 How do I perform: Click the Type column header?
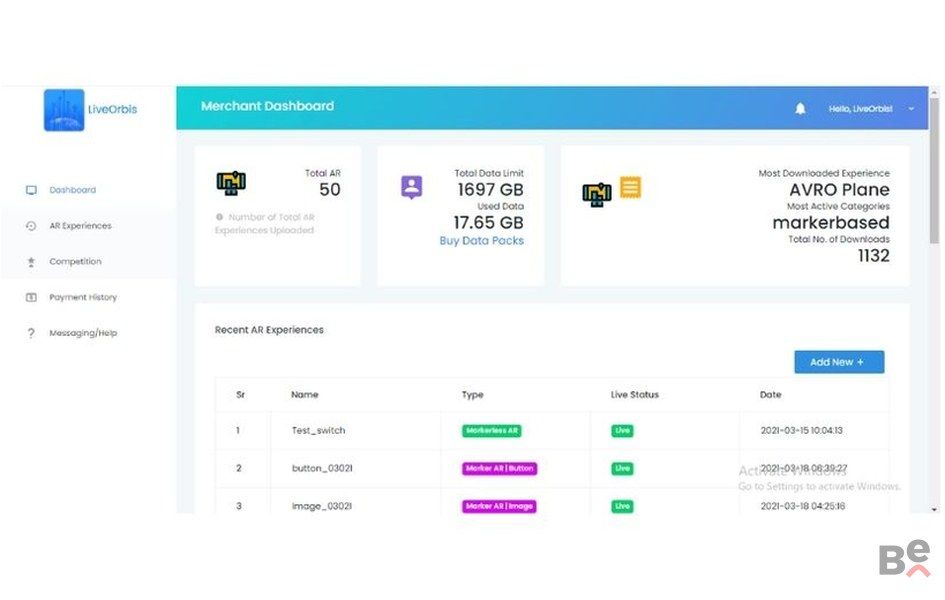472,395
